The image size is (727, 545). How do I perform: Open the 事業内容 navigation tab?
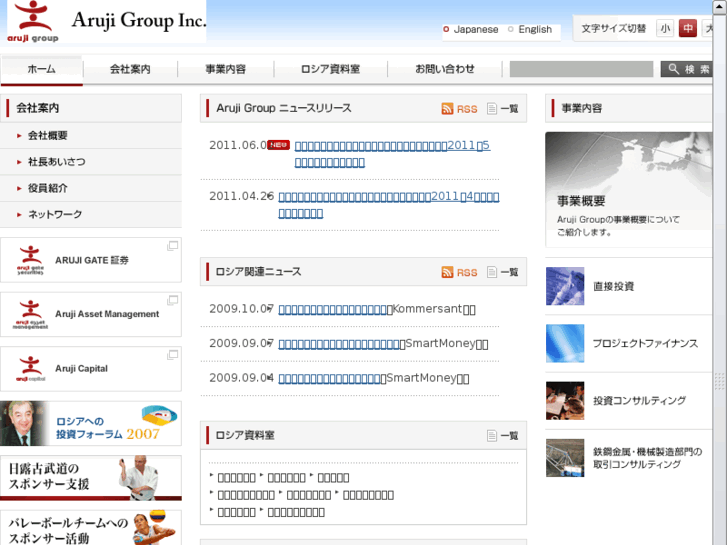(x=226, y=70)
